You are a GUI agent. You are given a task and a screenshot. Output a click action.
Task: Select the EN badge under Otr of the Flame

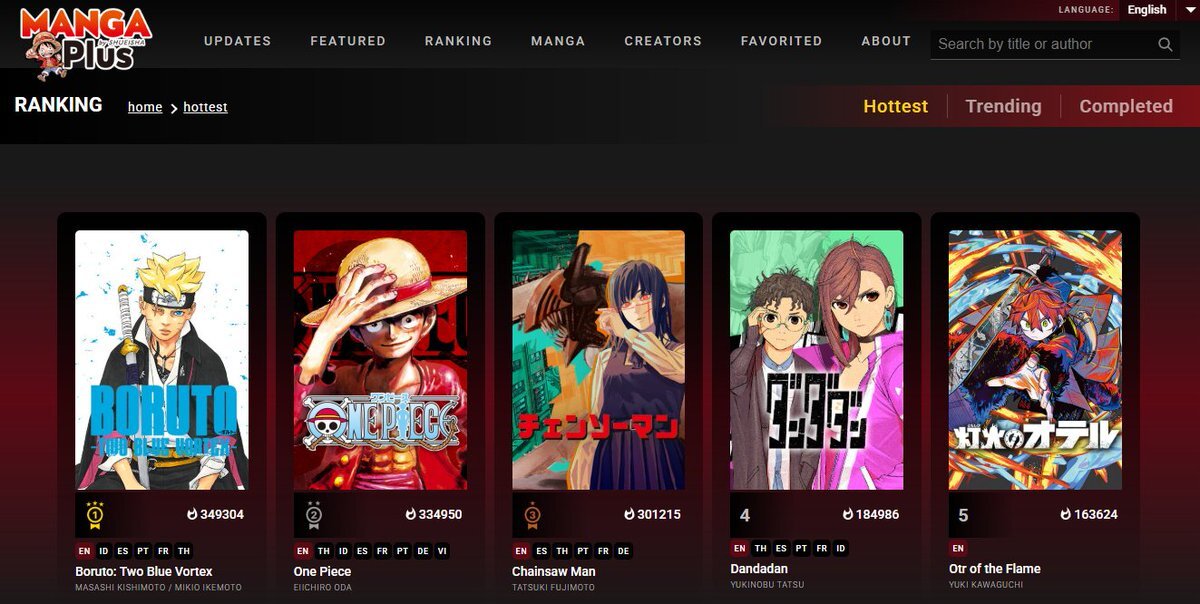pyautogui.click(x=958, y=548)
